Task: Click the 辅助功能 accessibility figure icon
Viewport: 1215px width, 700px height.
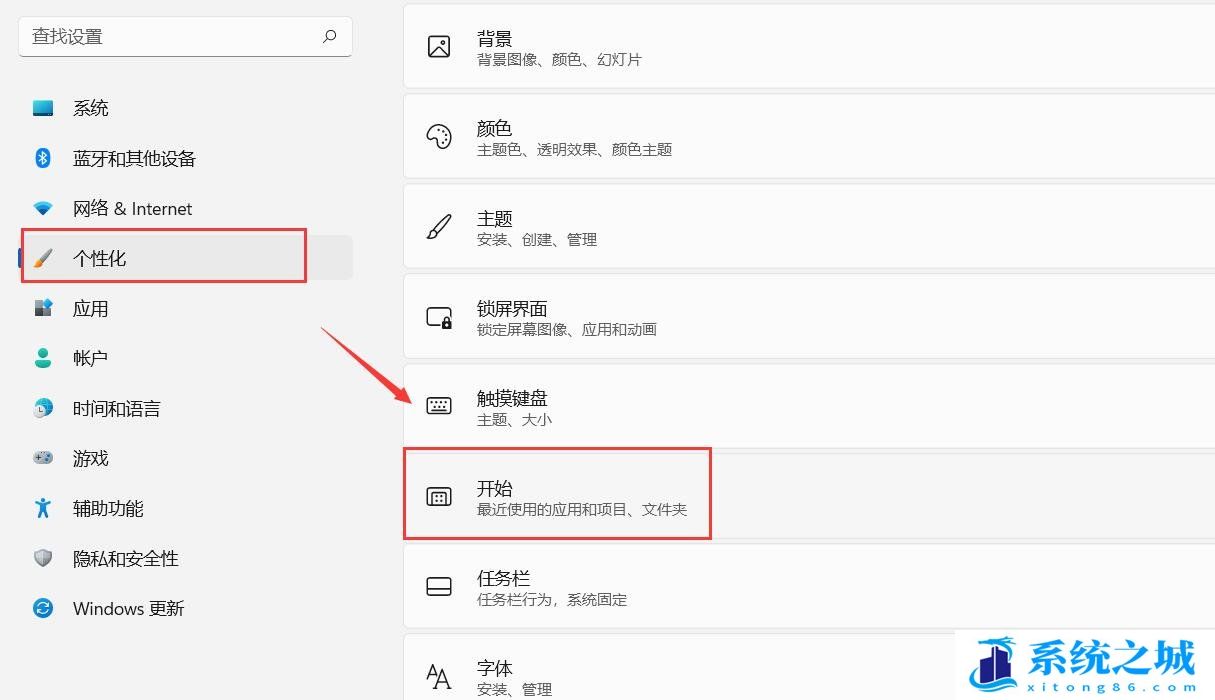Action: 43,508
